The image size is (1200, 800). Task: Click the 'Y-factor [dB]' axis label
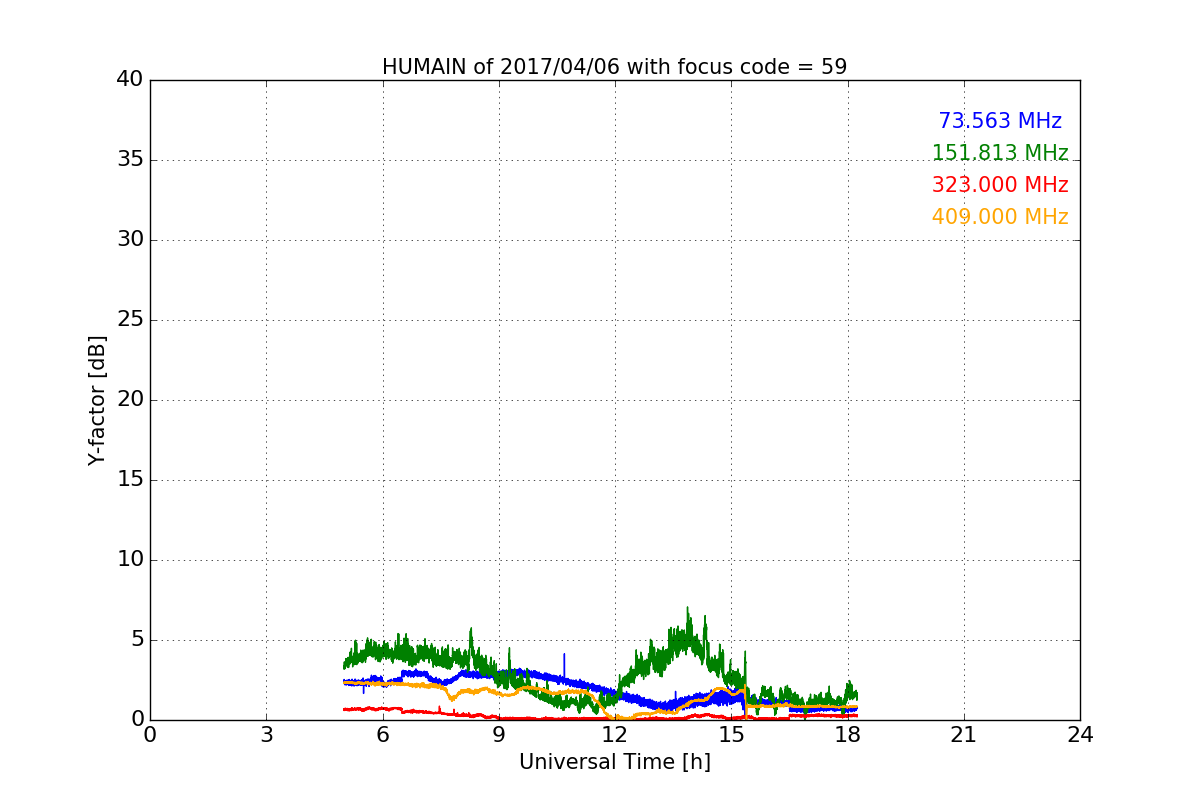point(97,400)
